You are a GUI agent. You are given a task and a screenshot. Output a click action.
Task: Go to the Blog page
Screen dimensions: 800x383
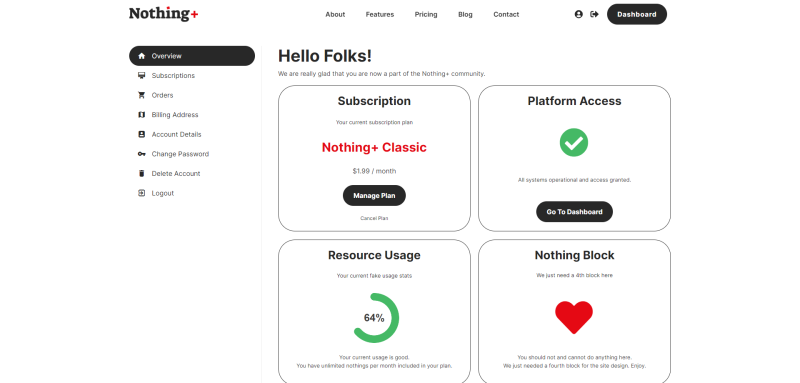pyautogui.click(x=465, y=14)
